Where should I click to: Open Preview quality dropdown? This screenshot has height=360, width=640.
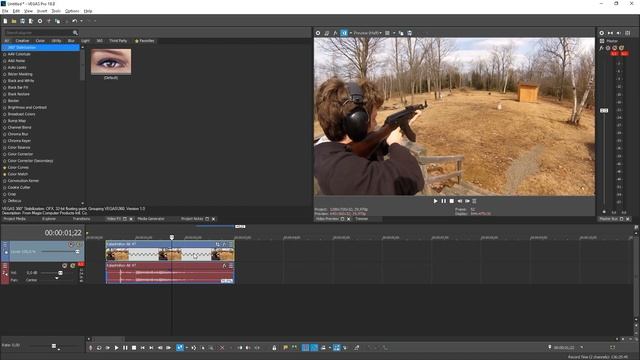(367, 33)
